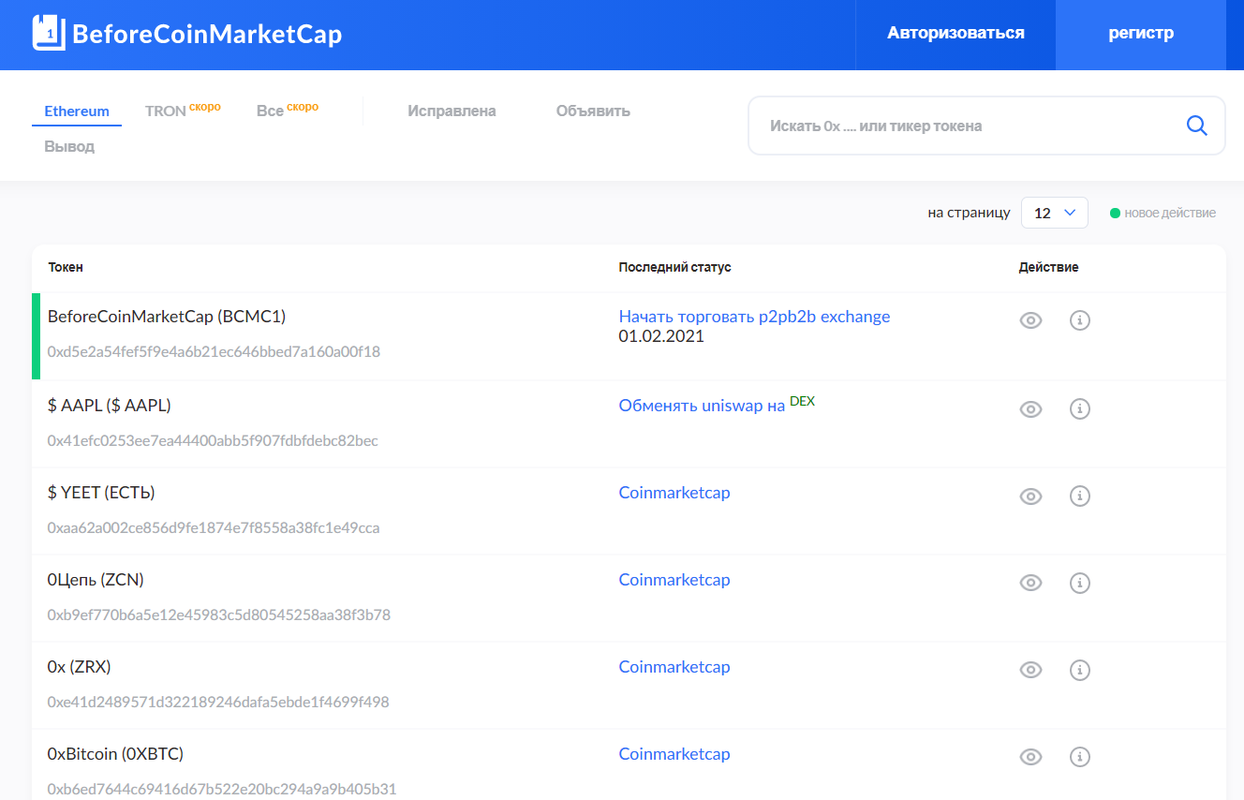1244x800 pixels.
Task: Open Coinmarketcap link for 0x (ZRX)
Action: (x=674, y=666)
